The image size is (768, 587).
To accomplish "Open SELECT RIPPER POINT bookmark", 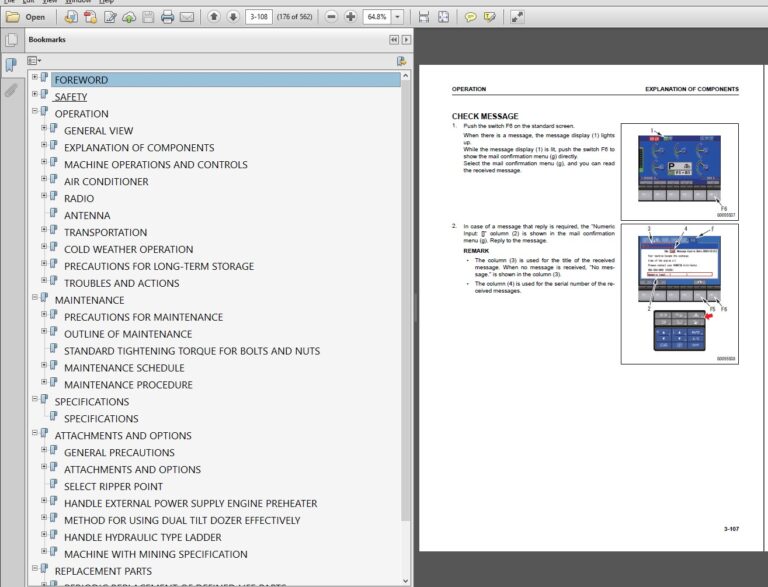I will click(x=113, y=487).
